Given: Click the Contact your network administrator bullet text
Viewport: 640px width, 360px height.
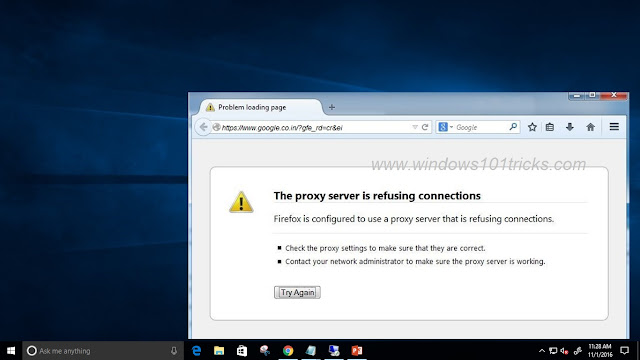Looking at the screenshot, I should [415, 261].
